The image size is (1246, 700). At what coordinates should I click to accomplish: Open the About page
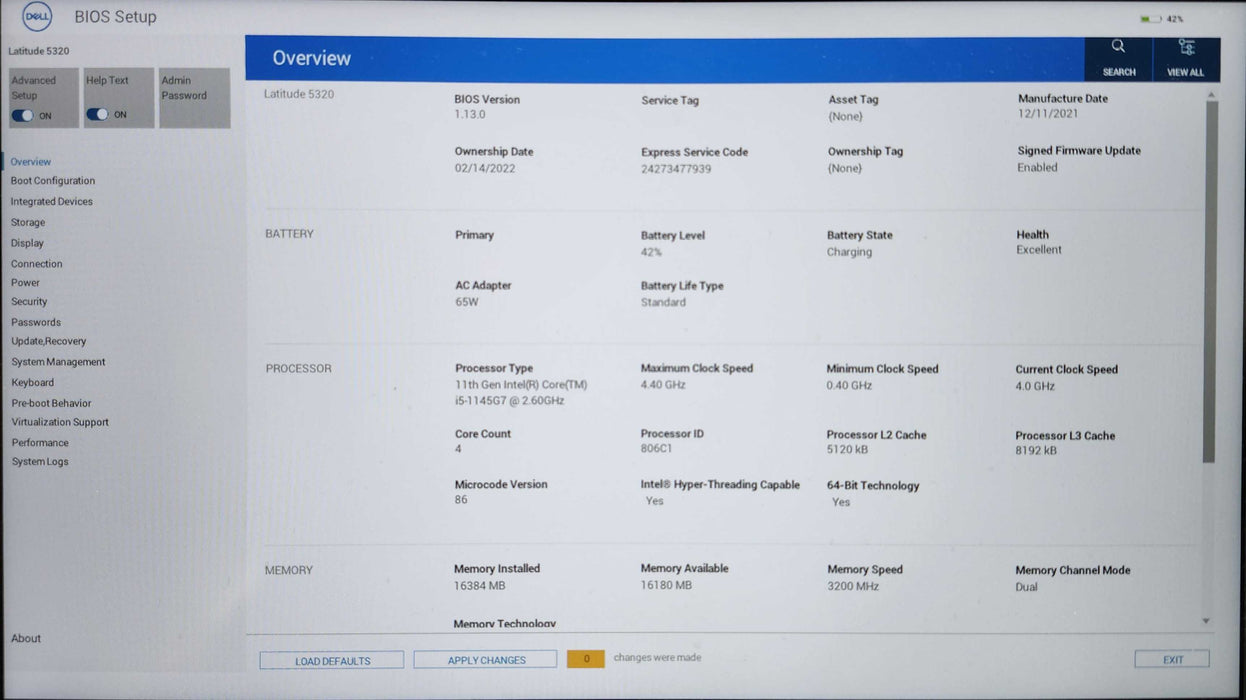point(25,638)
